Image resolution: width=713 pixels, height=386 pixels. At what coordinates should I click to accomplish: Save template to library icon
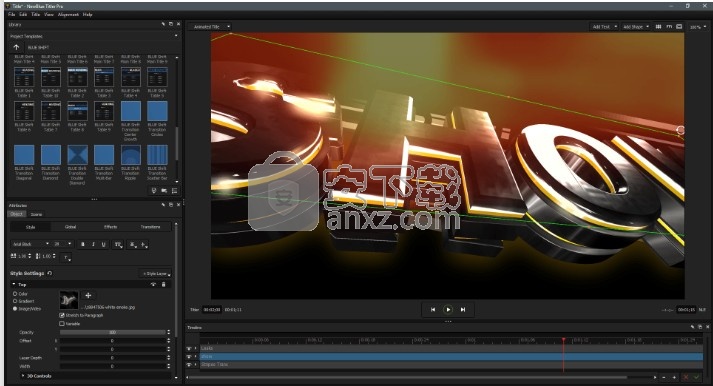click(154, 191)
